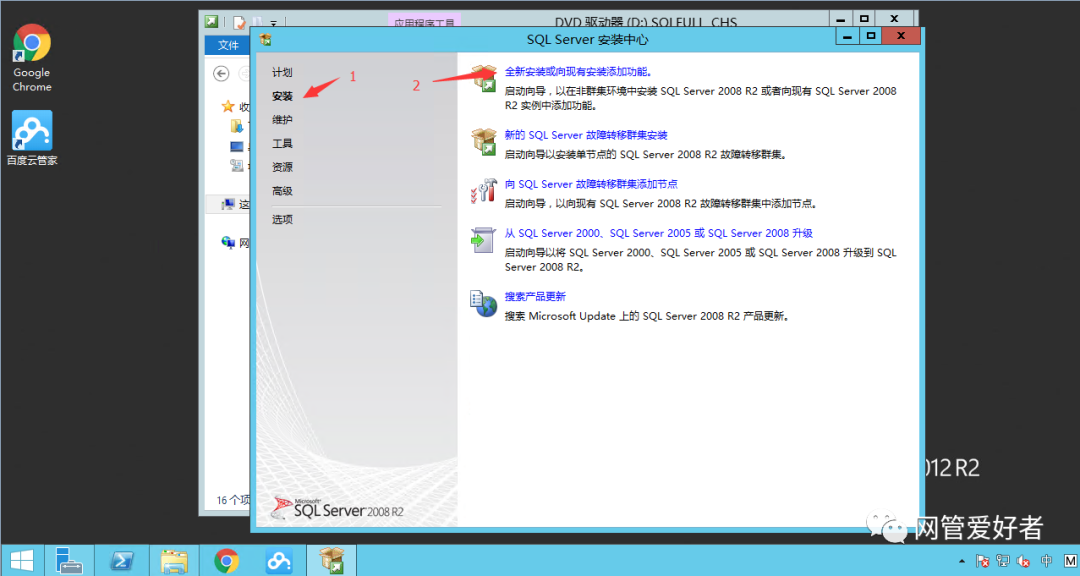The width and height of the screenshot is (1080, 576).
Task: Select 选项 in the left navigation
Action: [x=282, y=219]
